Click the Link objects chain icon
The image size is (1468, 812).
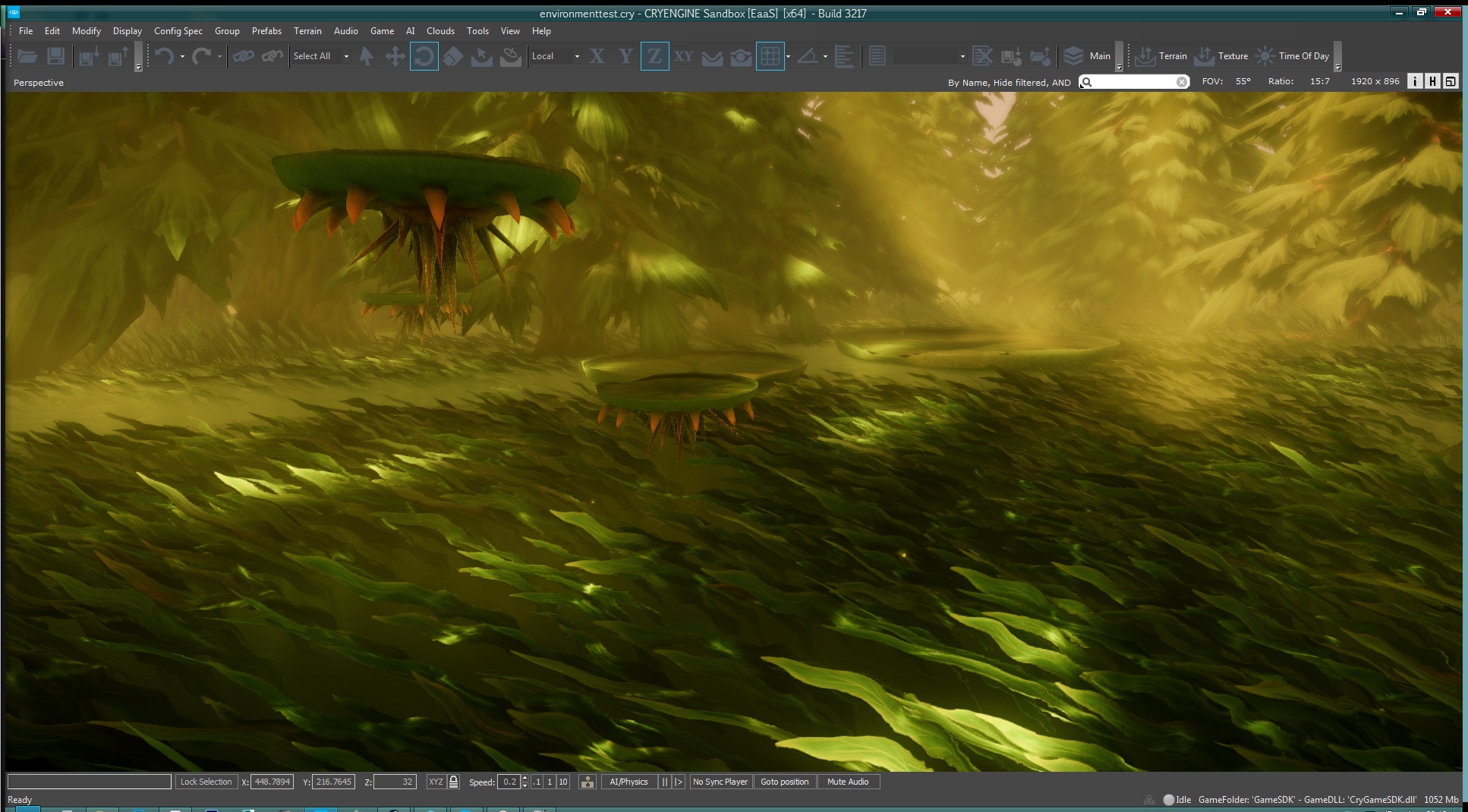[243, 56]
